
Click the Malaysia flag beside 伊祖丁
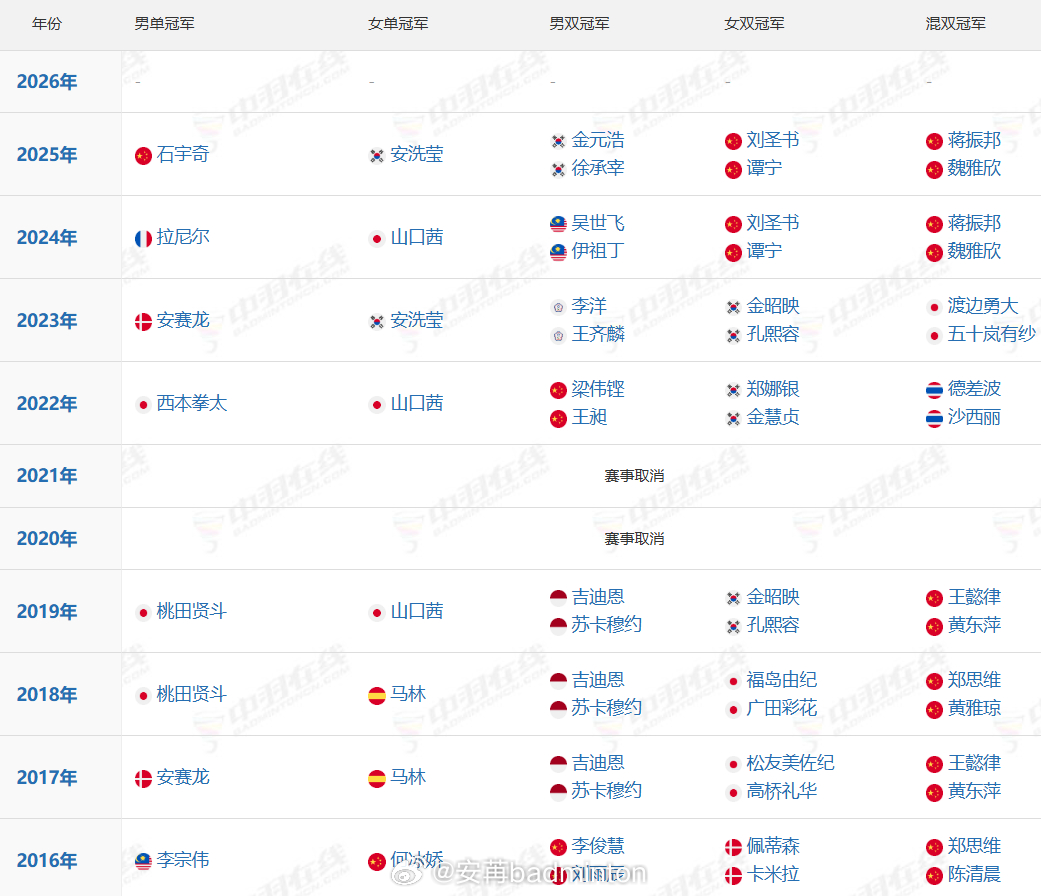(x=558, y=252)
